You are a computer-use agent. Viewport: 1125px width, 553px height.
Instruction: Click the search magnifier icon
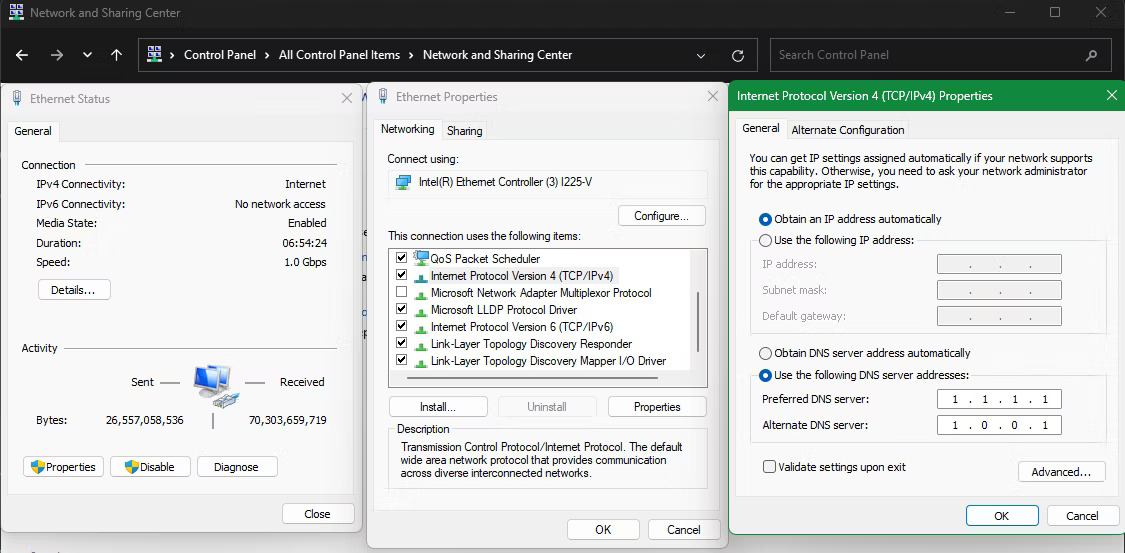click(1091, 55)
